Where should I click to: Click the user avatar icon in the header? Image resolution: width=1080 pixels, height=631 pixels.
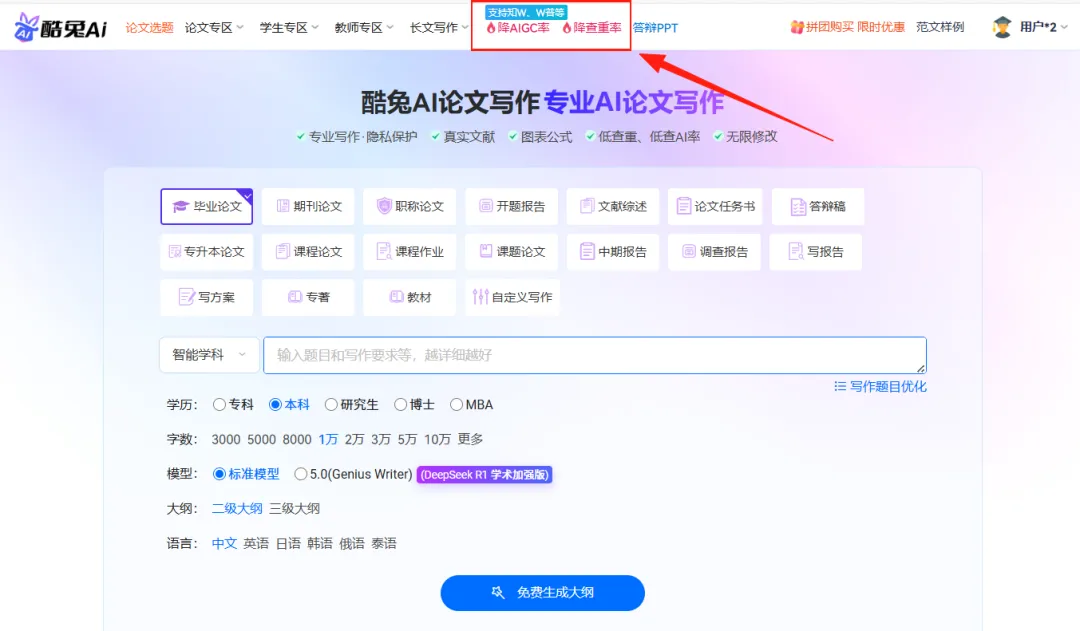1002,28
